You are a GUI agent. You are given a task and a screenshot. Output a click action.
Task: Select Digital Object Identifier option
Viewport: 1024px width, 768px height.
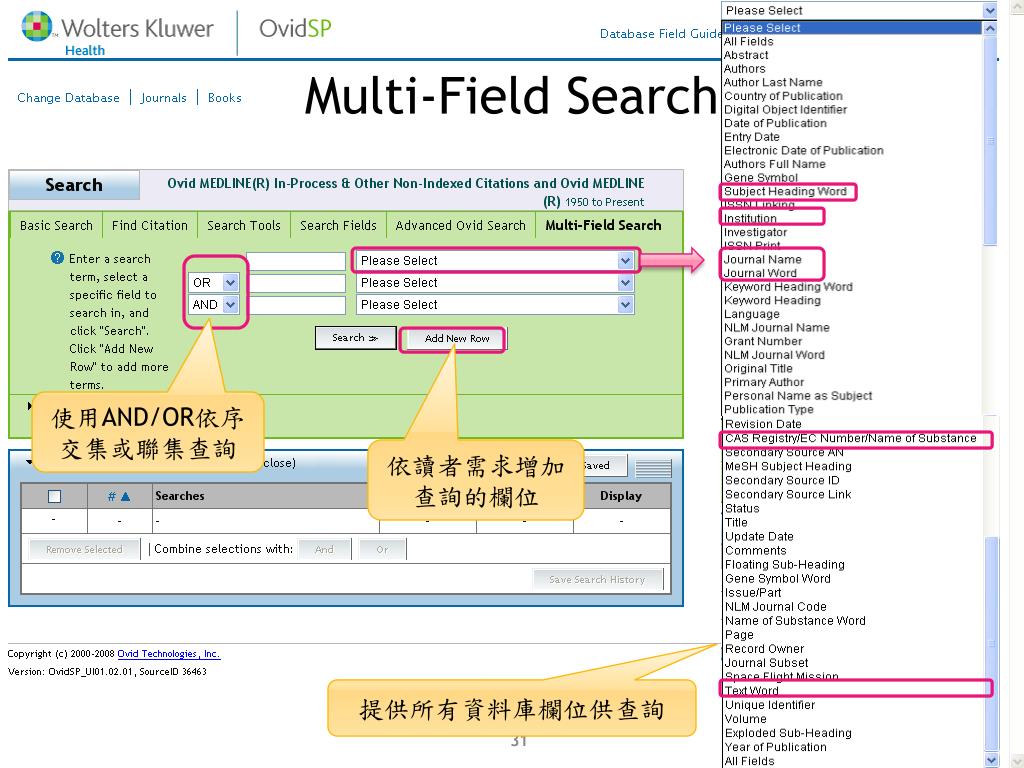(x=786, y=110)
